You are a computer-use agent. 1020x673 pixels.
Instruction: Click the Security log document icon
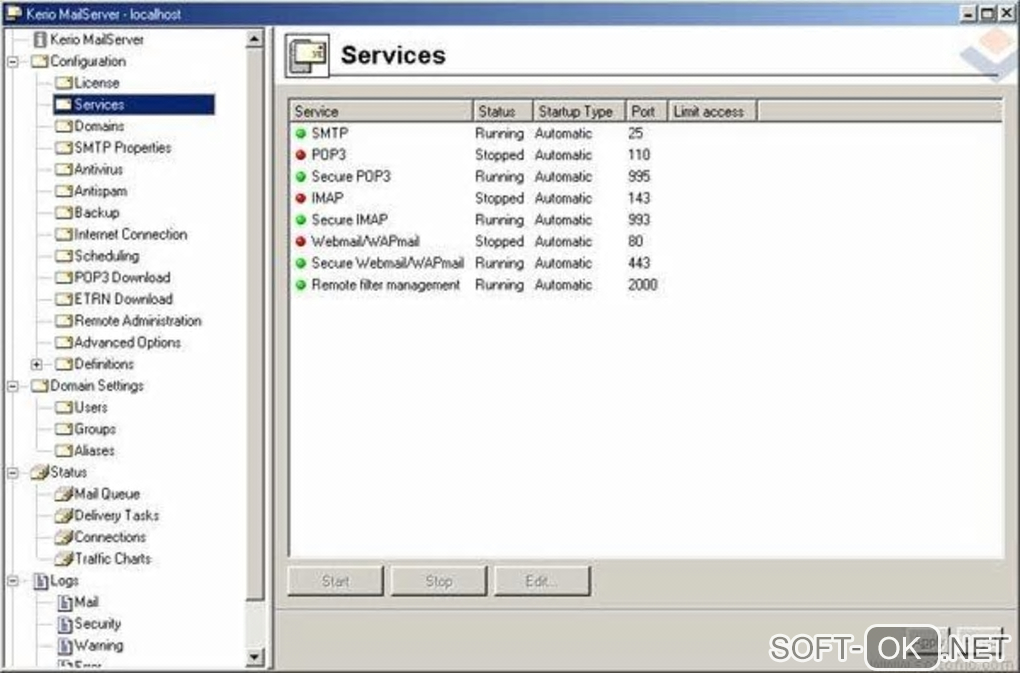click(64, 624)
